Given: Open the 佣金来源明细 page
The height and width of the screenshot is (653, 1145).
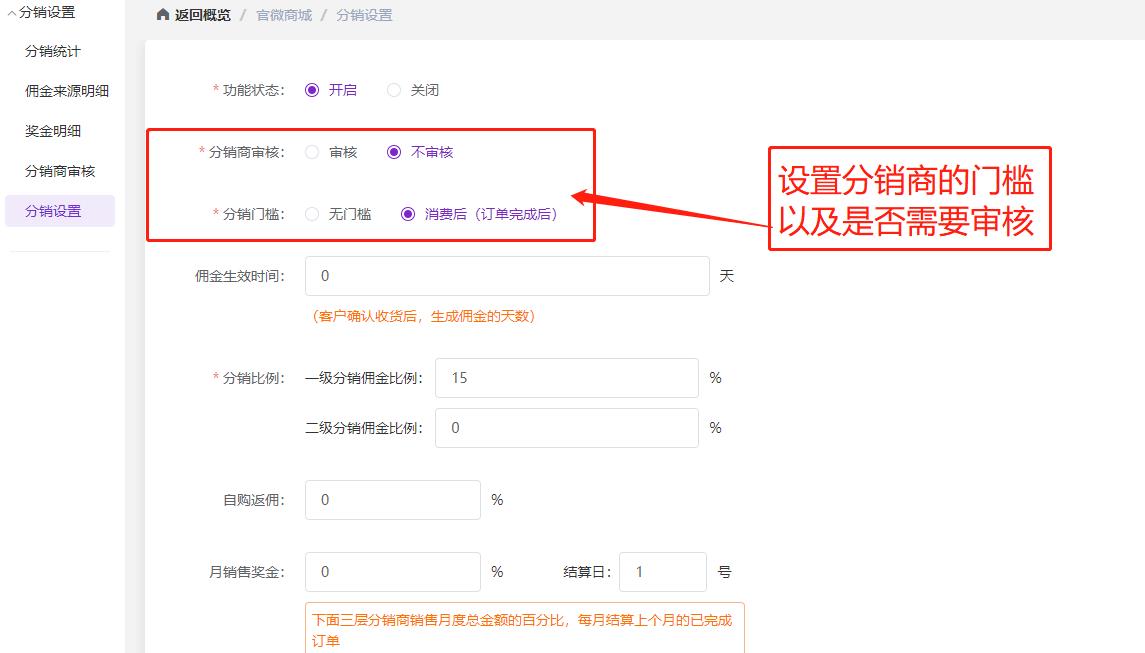Looking at the screenshot, I should click(x=64, y=91).
